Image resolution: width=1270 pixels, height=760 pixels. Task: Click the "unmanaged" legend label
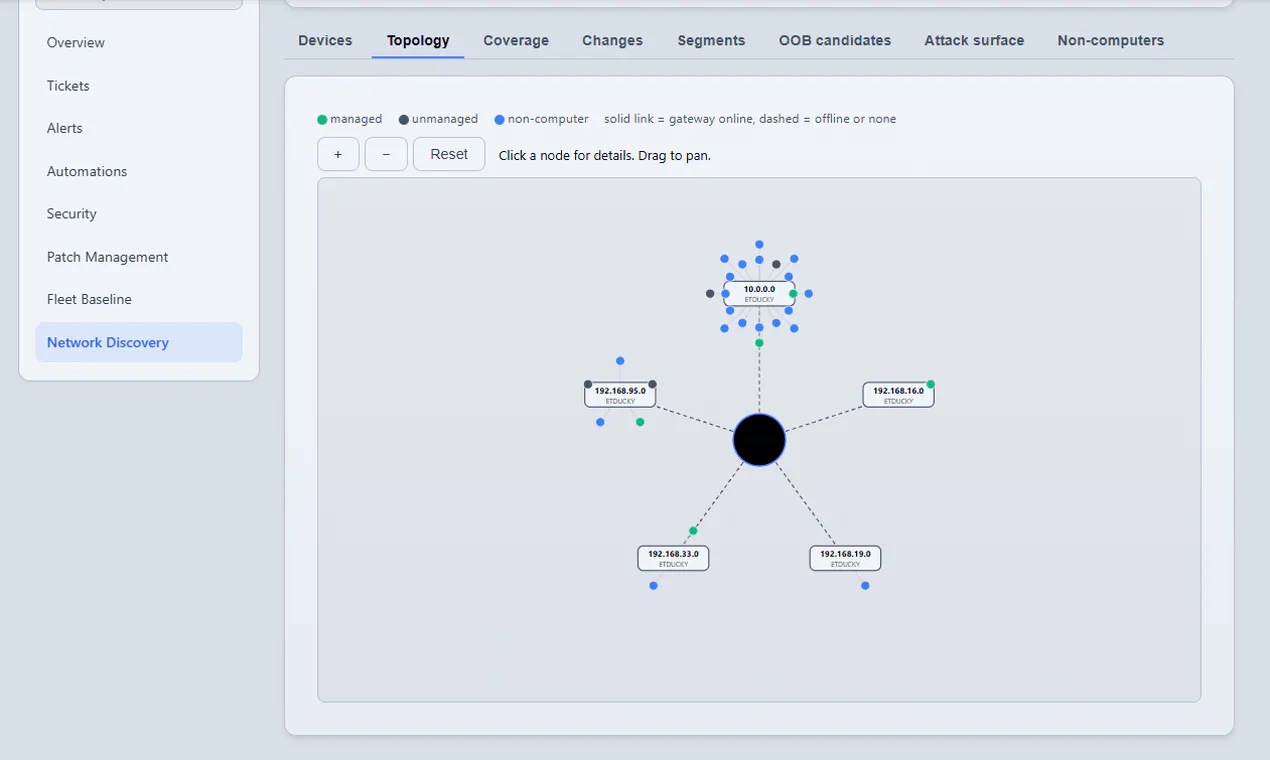pyautogui.click(x=445, y=119)
